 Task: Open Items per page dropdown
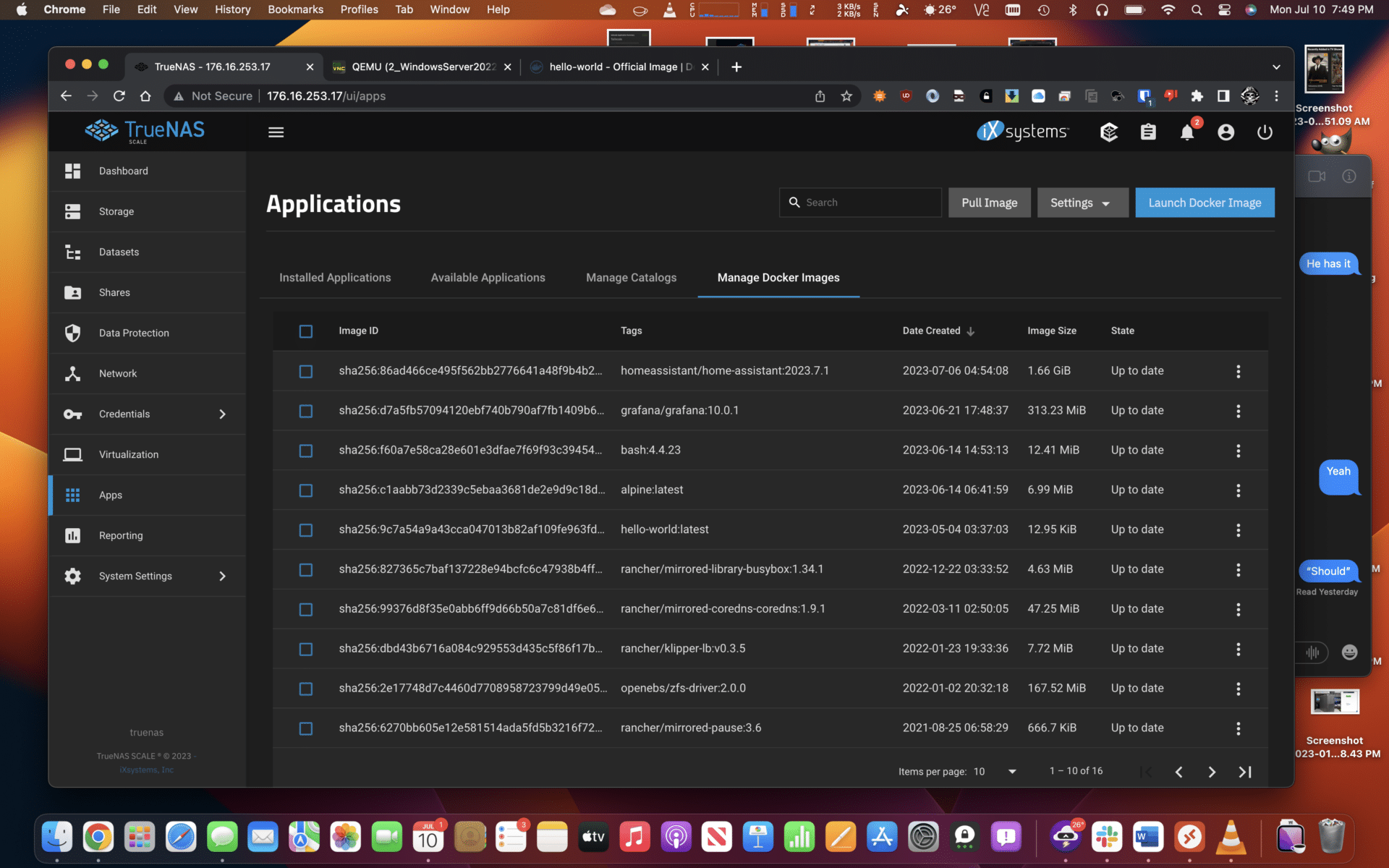coord(995,772)
